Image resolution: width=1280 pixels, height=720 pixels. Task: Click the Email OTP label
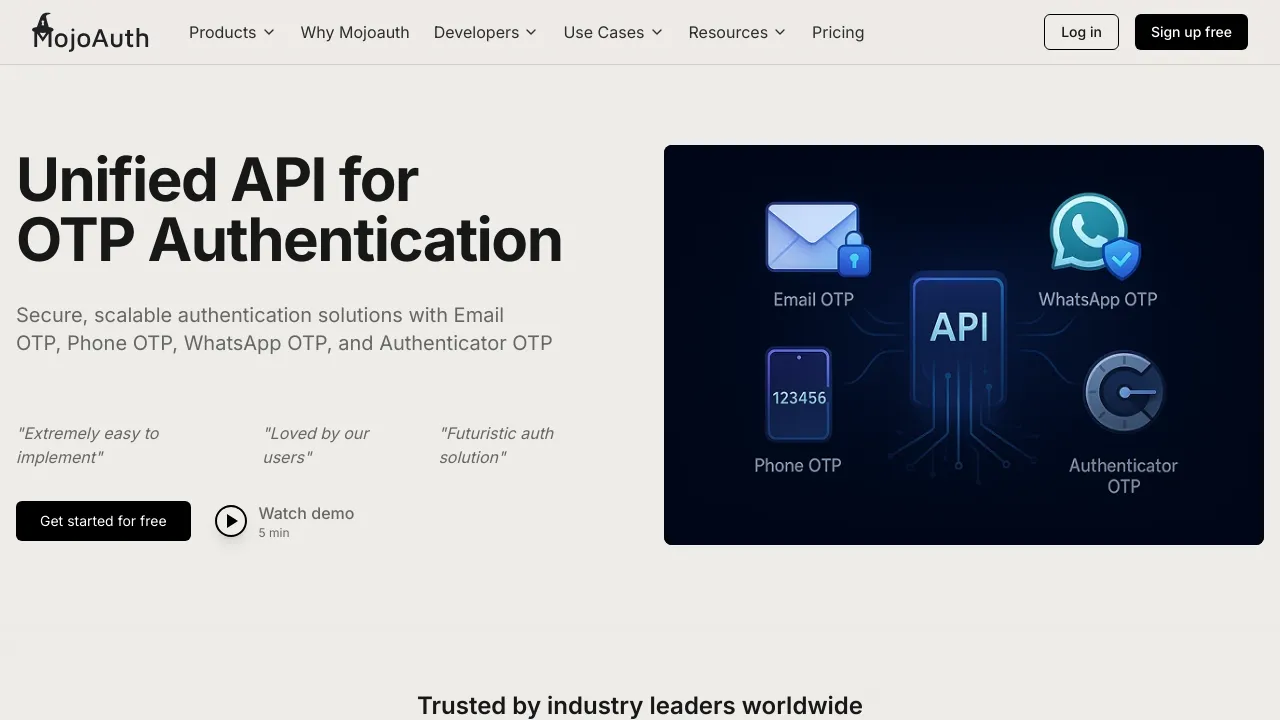point(813,299)
